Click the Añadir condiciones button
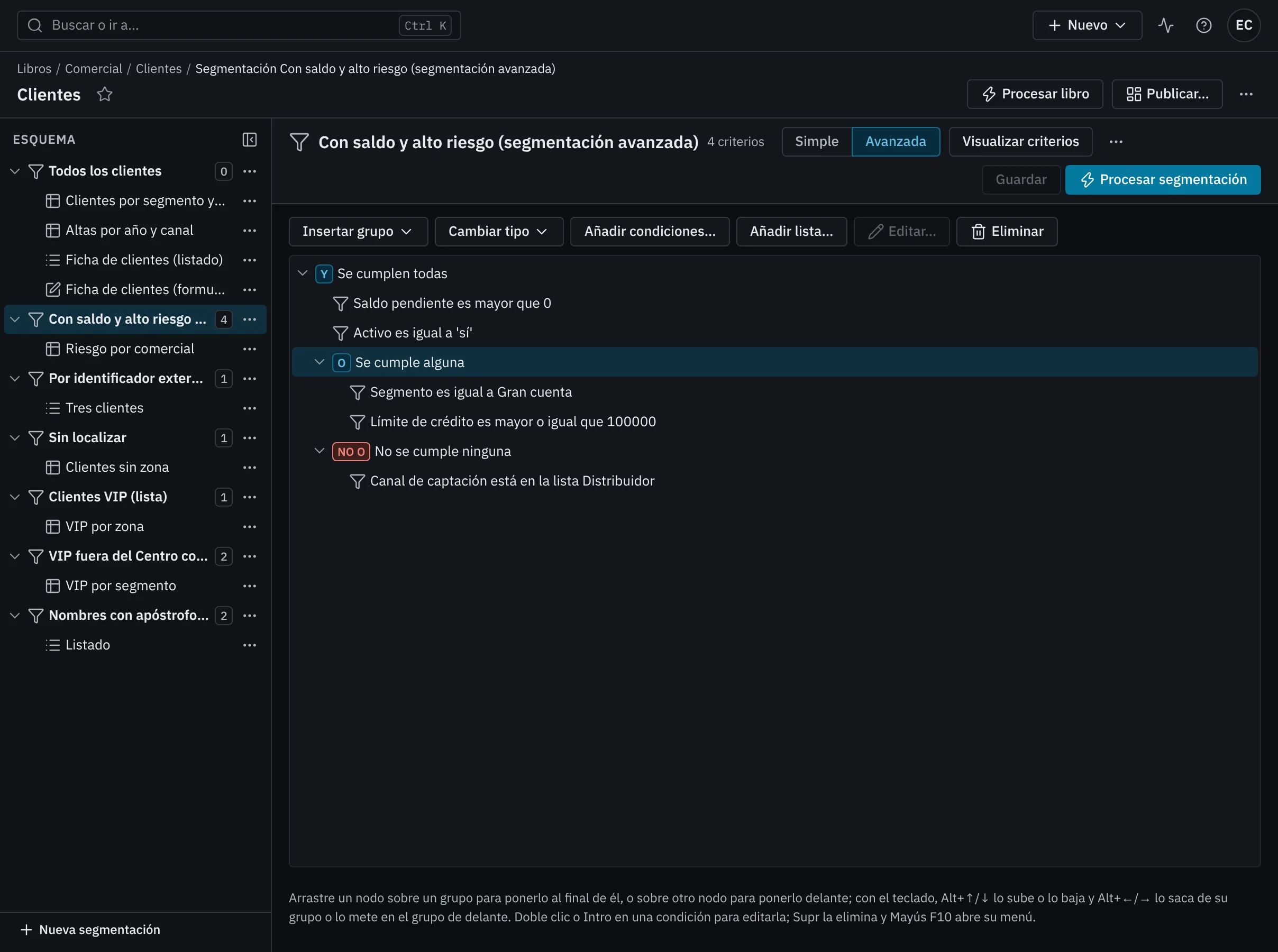Image resolution: width=1278 pixels, height=952 pixels. 650,232
